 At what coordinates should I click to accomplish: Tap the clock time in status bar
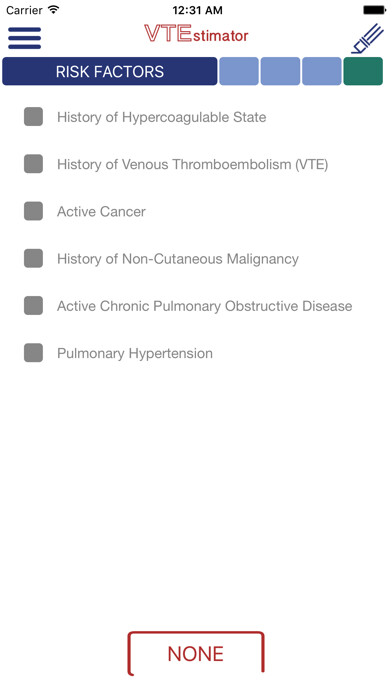click(197, 9)
